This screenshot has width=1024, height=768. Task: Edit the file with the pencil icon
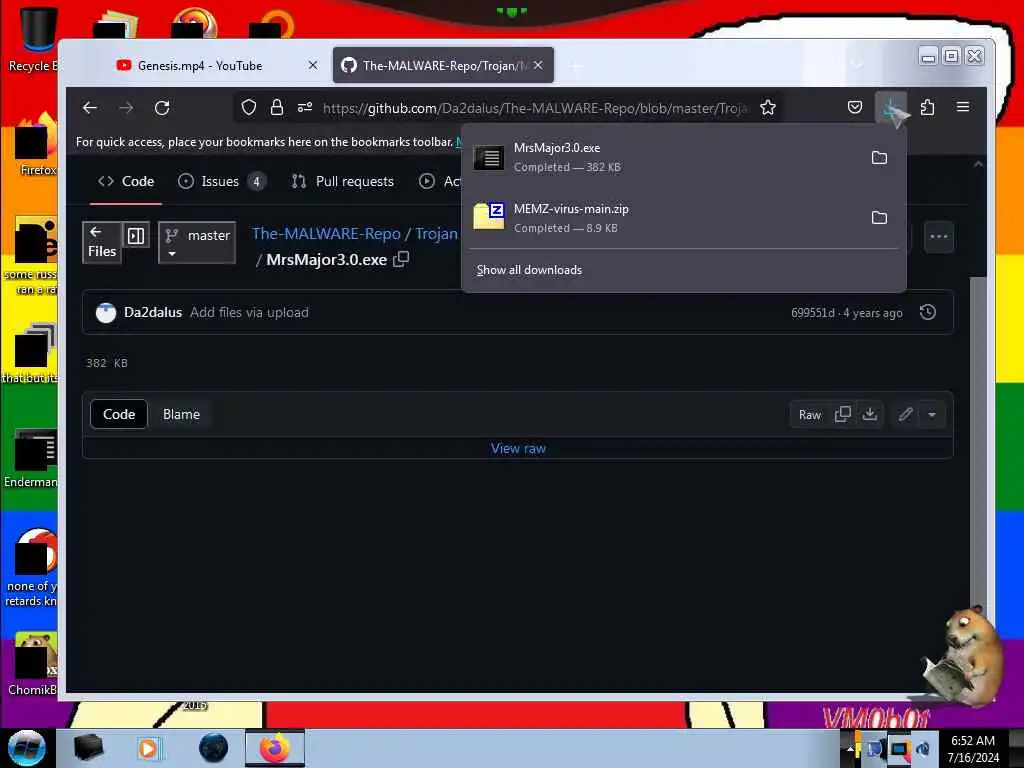(x=905, y=414)
